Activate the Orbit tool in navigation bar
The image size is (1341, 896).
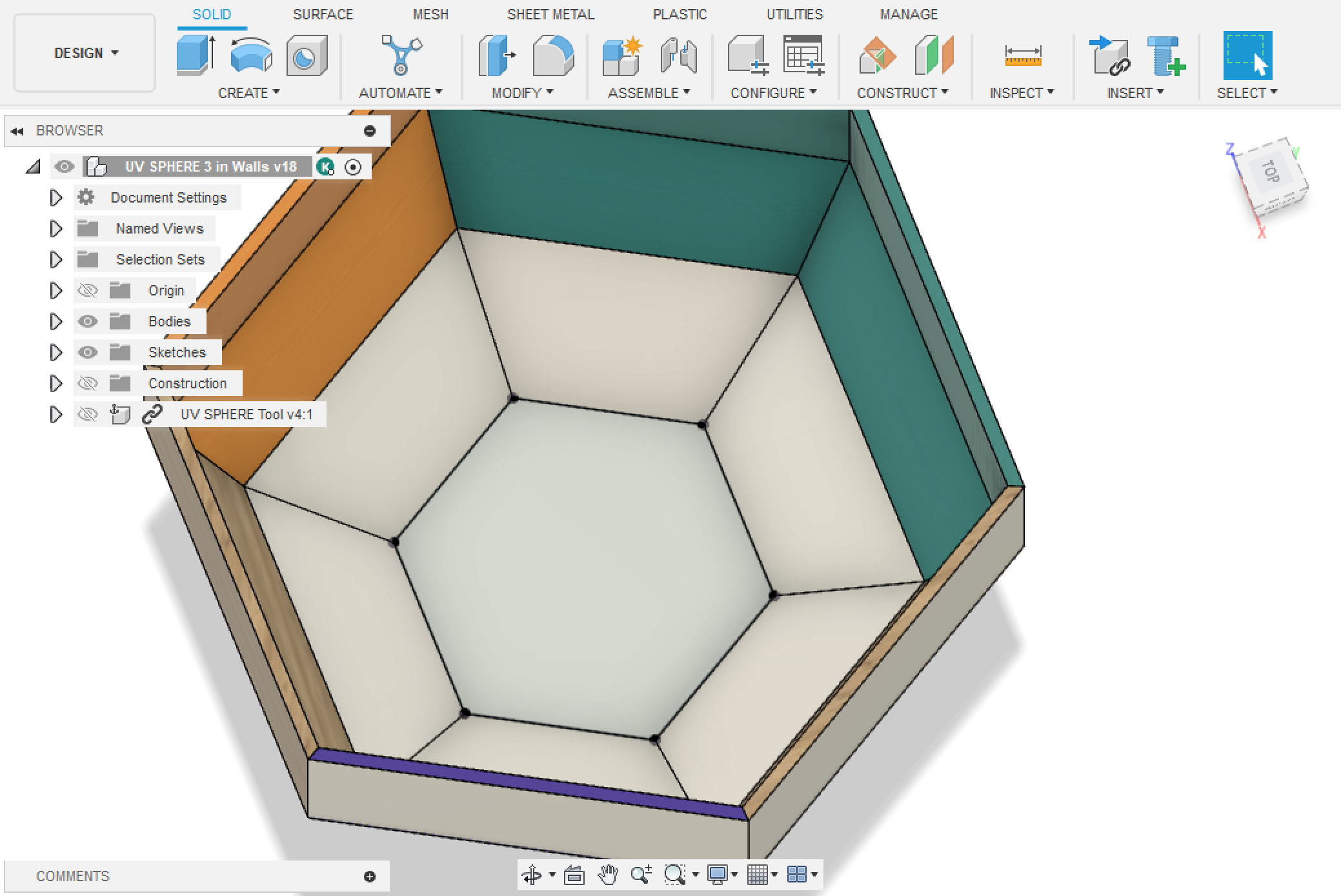coord(532,875)
